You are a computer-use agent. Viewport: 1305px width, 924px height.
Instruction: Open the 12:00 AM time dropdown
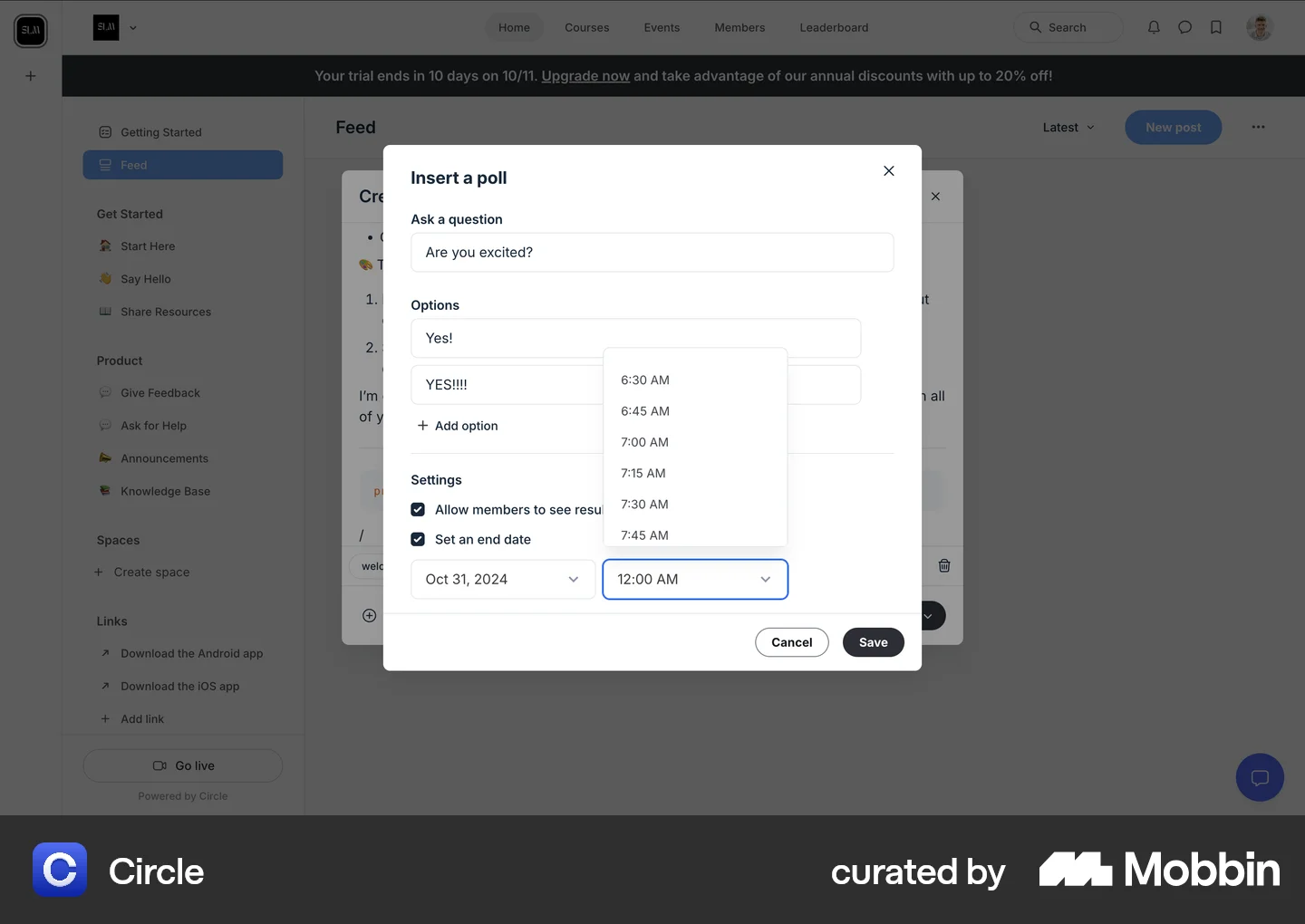[695, 579]
